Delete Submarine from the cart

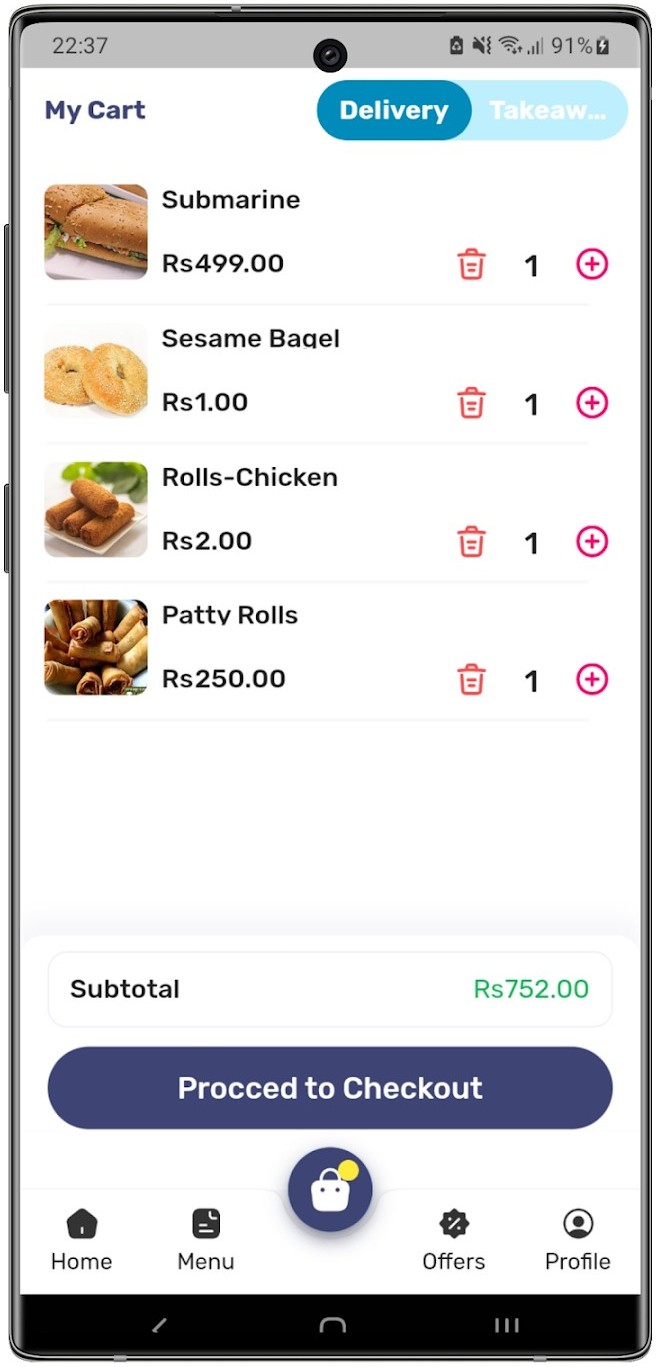(x=471, y=264)
